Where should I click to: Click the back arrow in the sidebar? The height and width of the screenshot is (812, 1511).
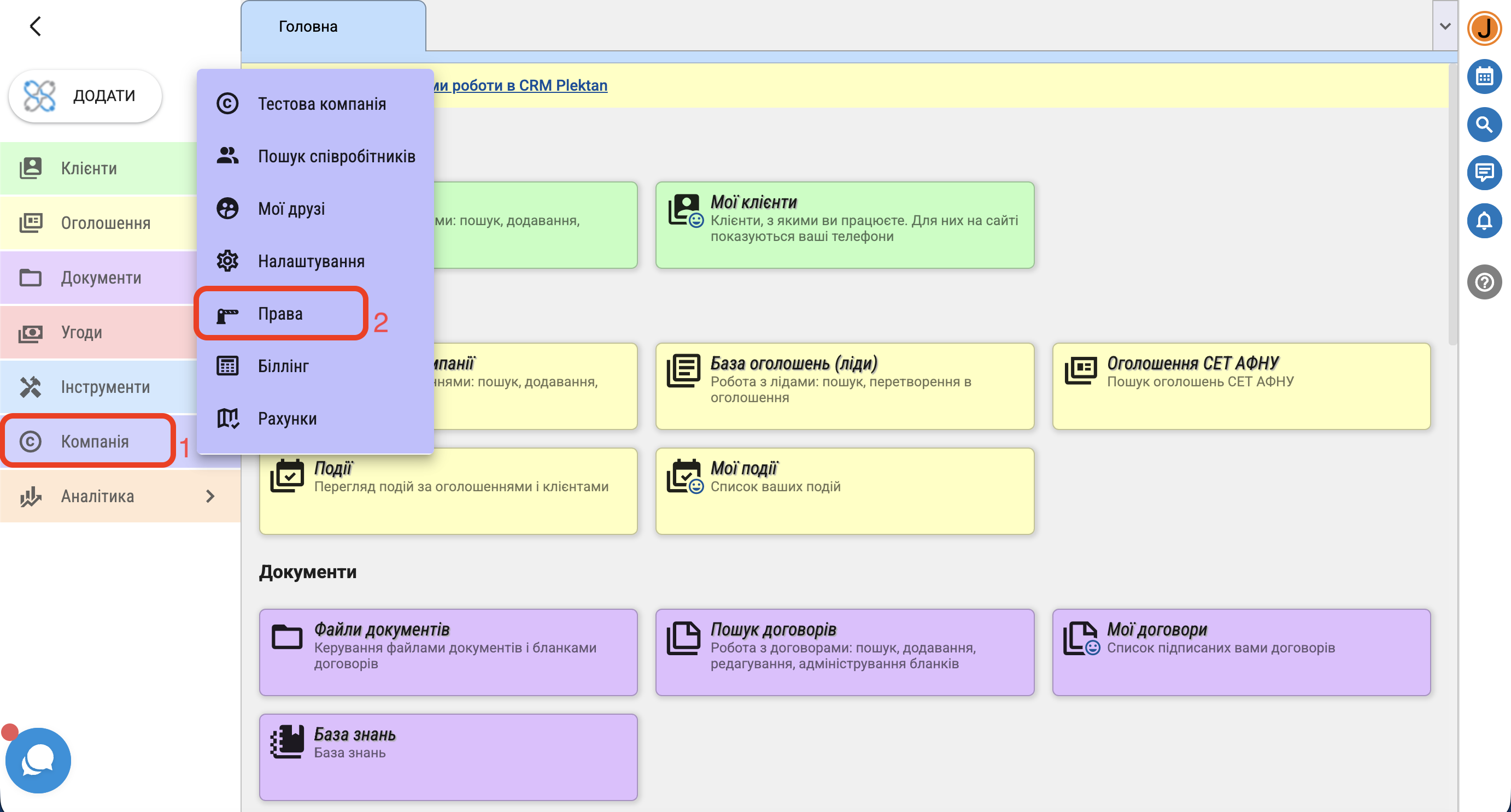(35, 26)
